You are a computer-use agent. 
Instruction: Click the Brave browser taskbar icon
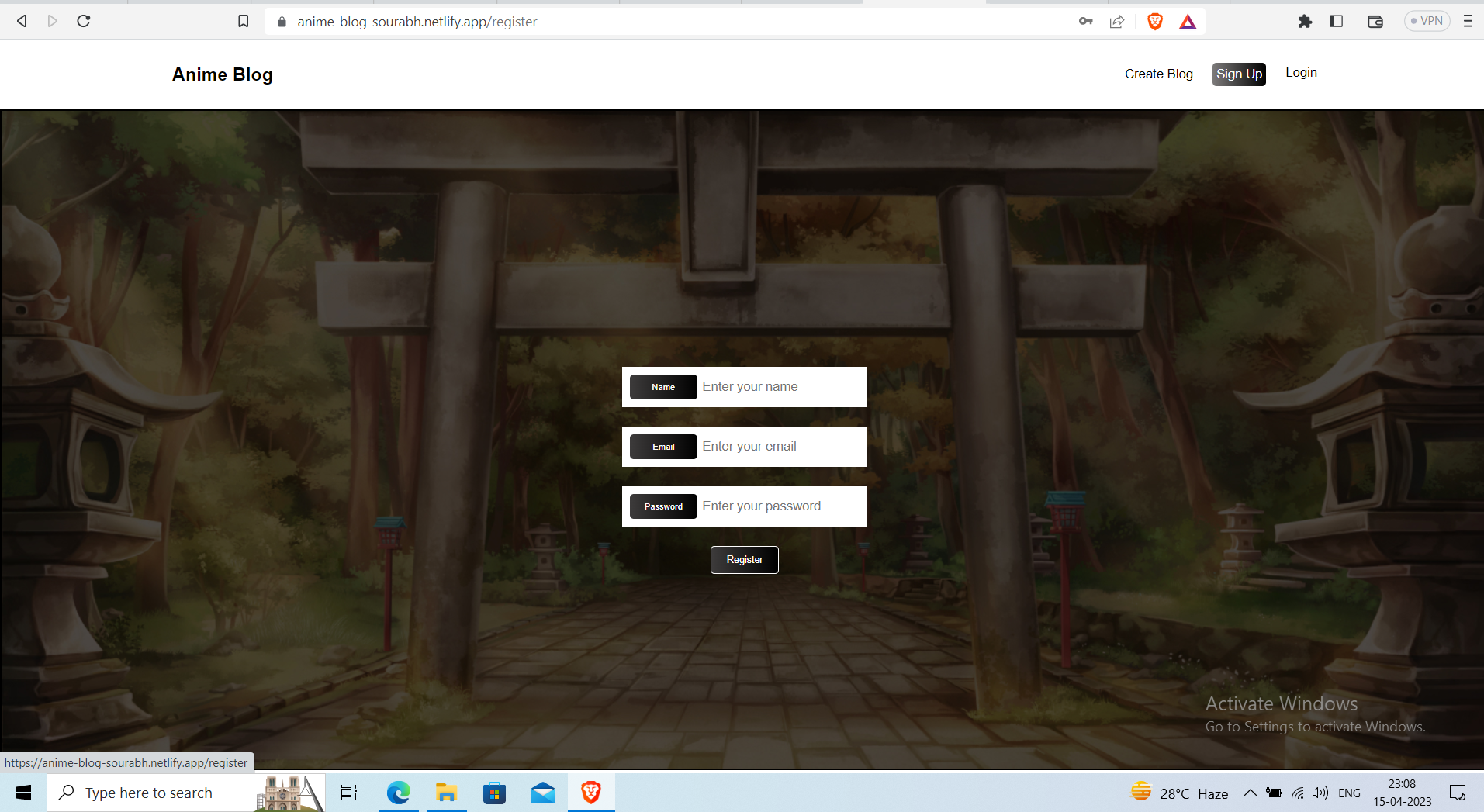click(x=591, y=793)
